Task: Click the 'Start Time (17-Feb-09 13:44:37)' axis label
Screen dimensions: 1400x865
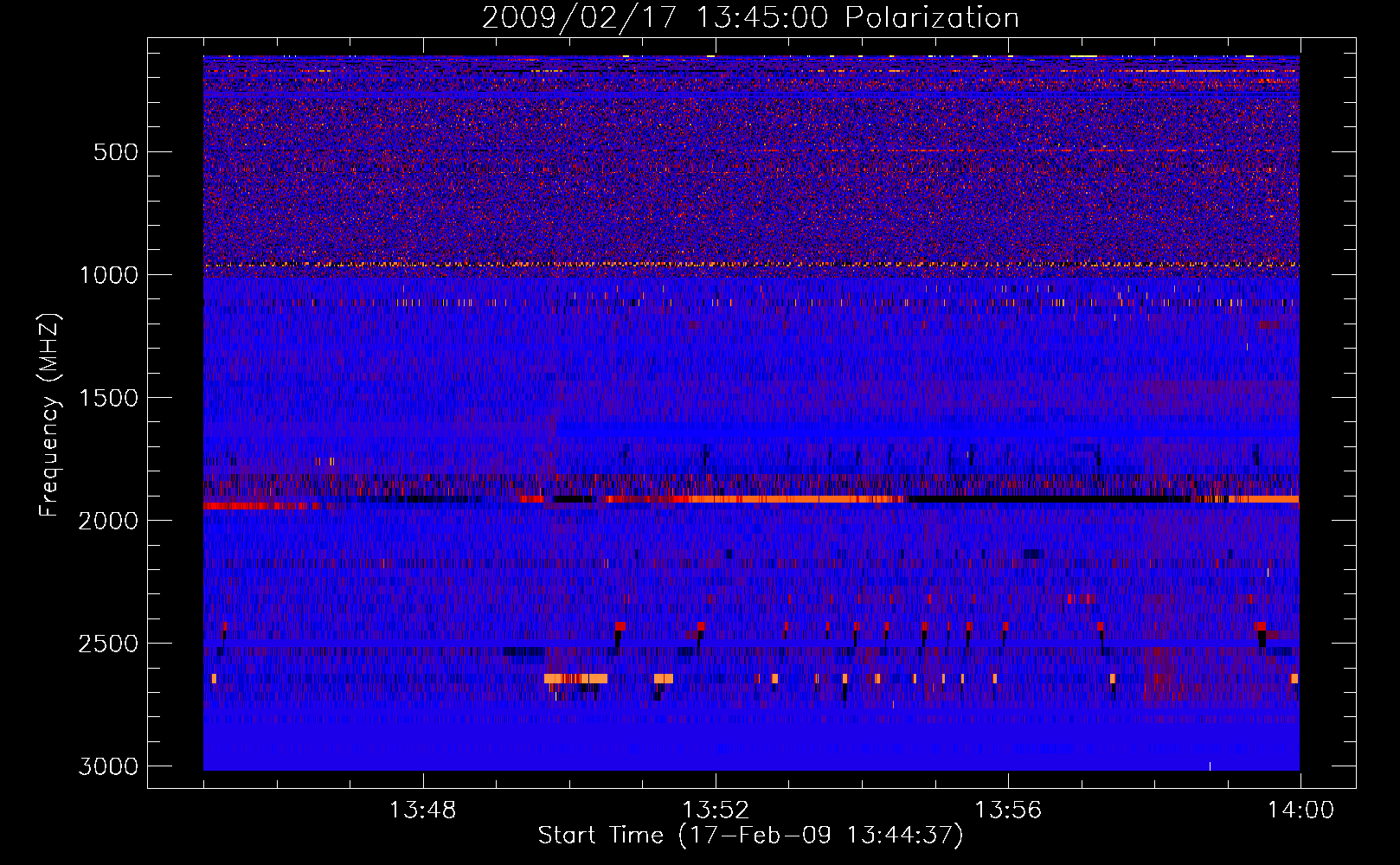Action: click(x=750, y=836)
